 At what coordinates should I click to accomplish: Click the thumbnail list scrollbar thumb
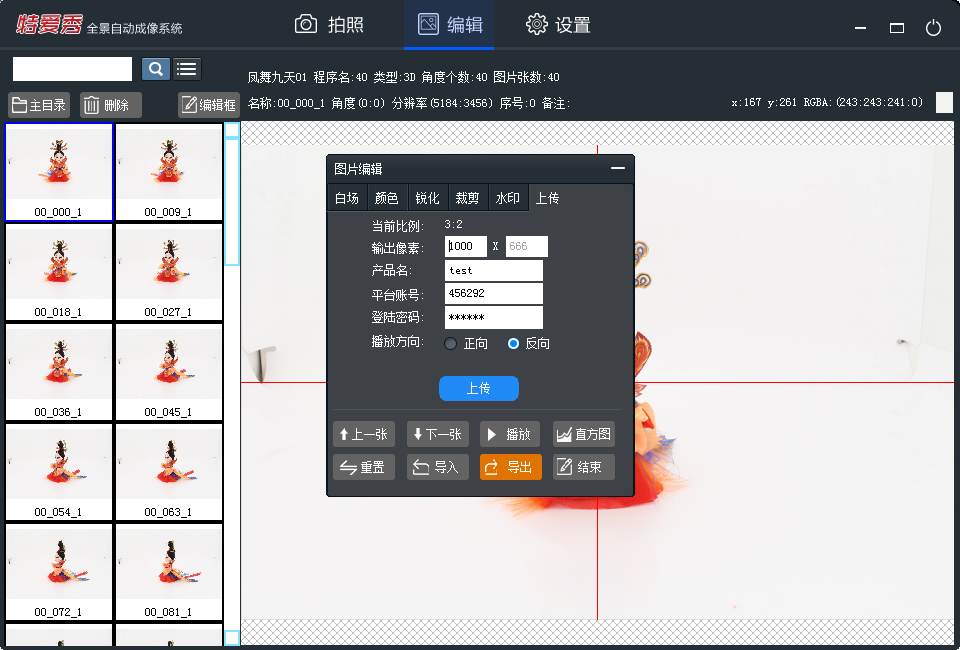click(232, 202)
